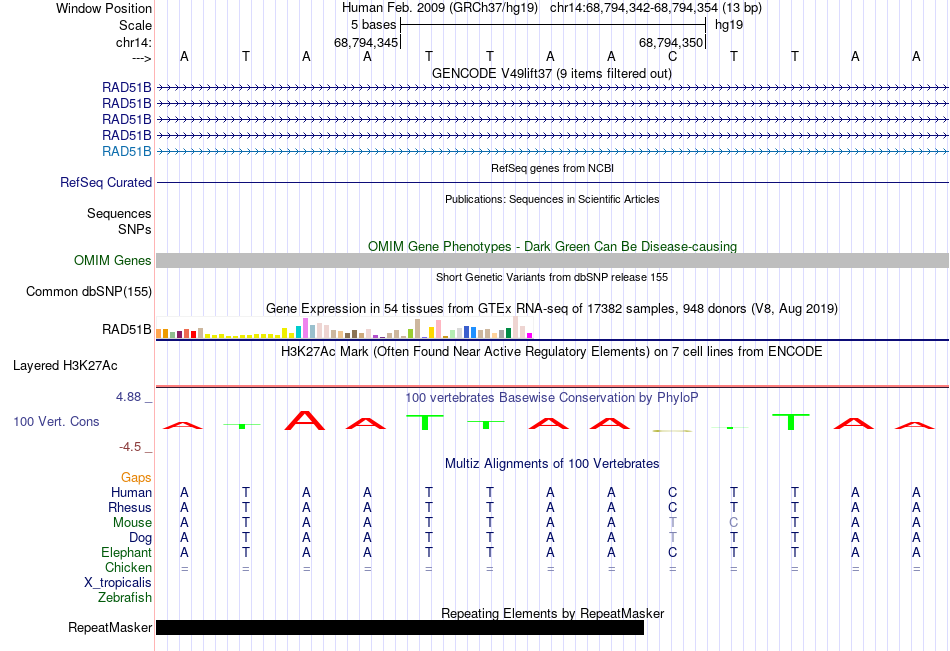950x651 pixels.
Task: Open the H3K27Ac Mark ENCODE track title
Action: coord(552,352)
